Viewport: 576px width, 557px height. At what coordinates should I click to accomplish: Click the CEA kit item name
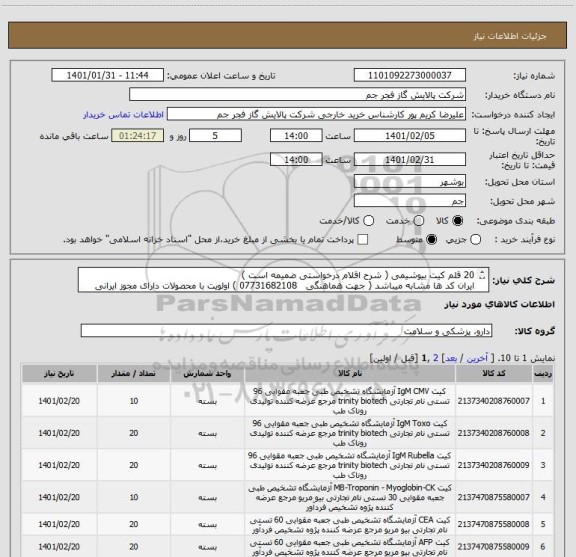350,525
